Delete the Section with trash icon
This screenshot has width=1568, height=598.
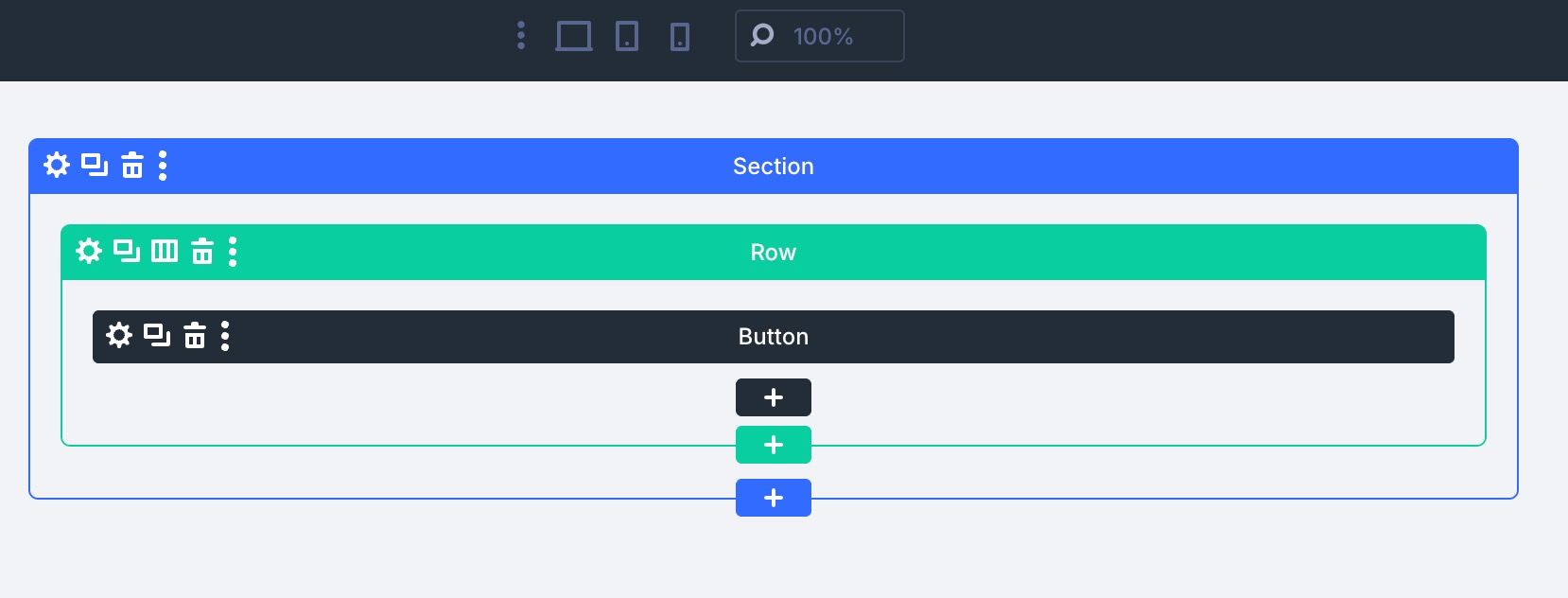(x=132, y=166)
